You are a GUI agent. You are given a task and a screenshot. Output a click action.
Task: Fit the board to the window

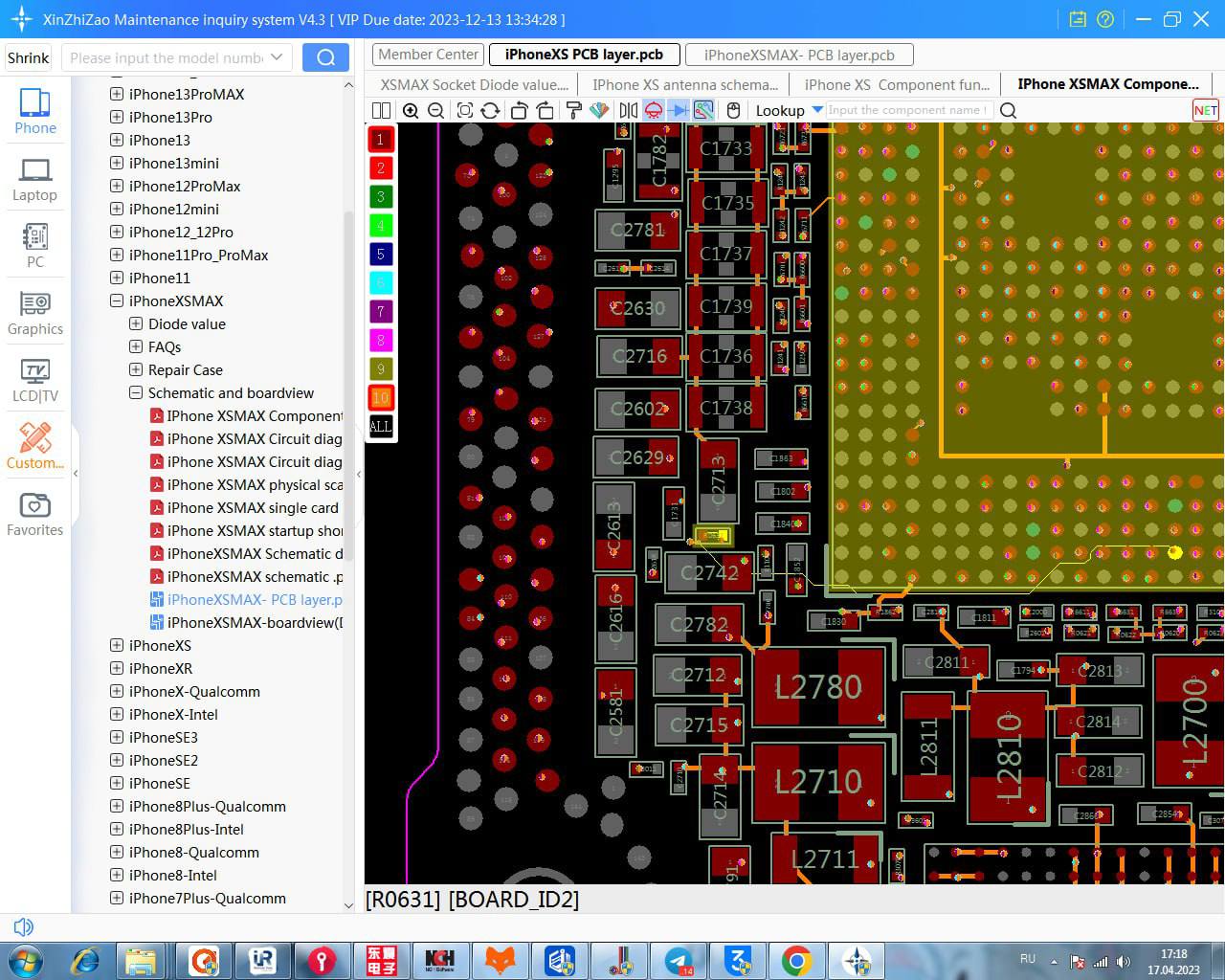pos(464,110)
